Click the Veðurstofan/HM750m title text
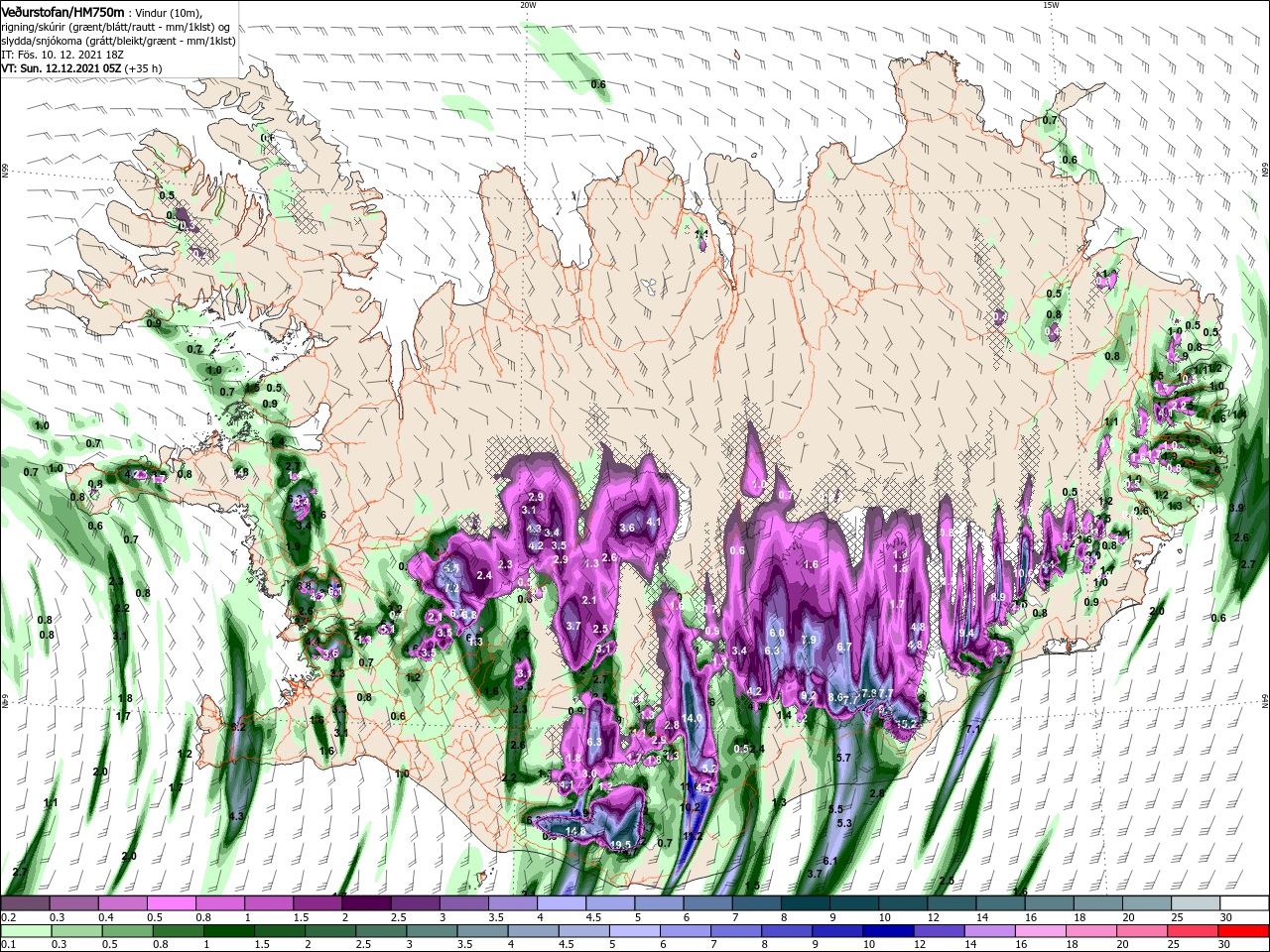Image resolution: width=1270 pixels, height=952 pixels. coord(63,11)
